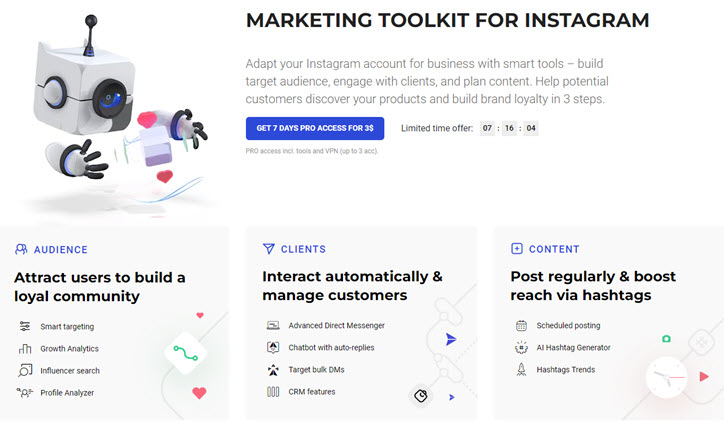724x422 pixels.
Task: Click the Profile Analyzer icon
Action: [x=25, y=393]
